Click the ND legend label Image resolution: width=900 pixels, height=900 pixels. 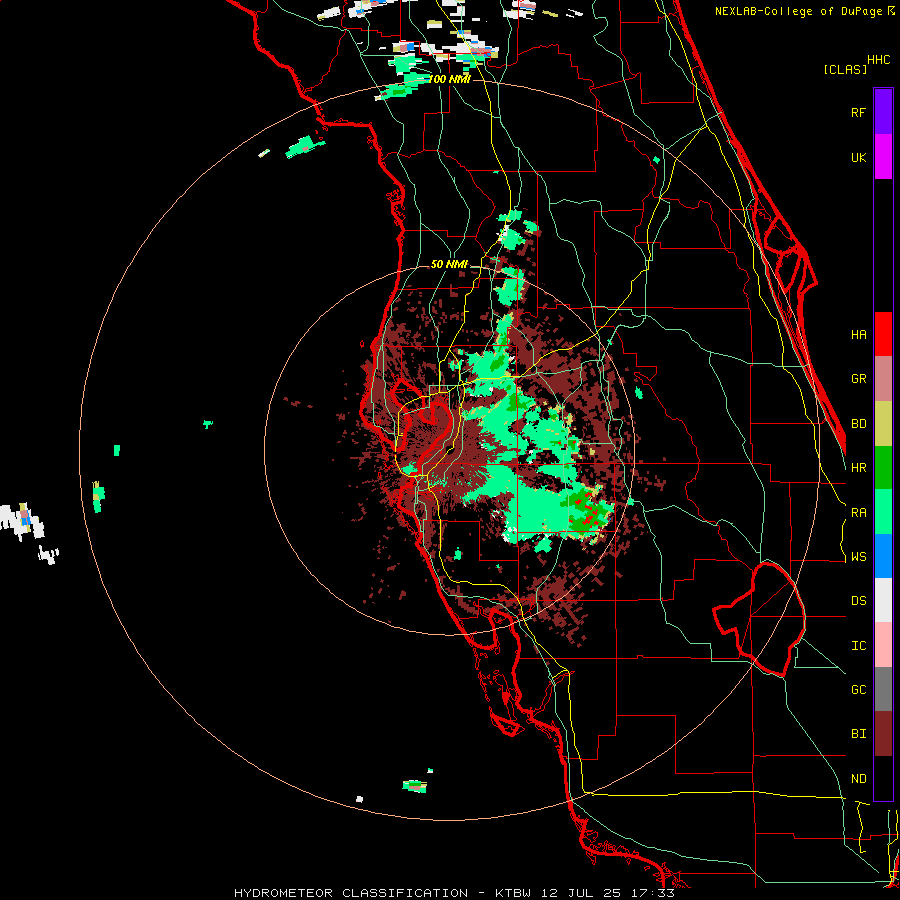coord(858,778)
